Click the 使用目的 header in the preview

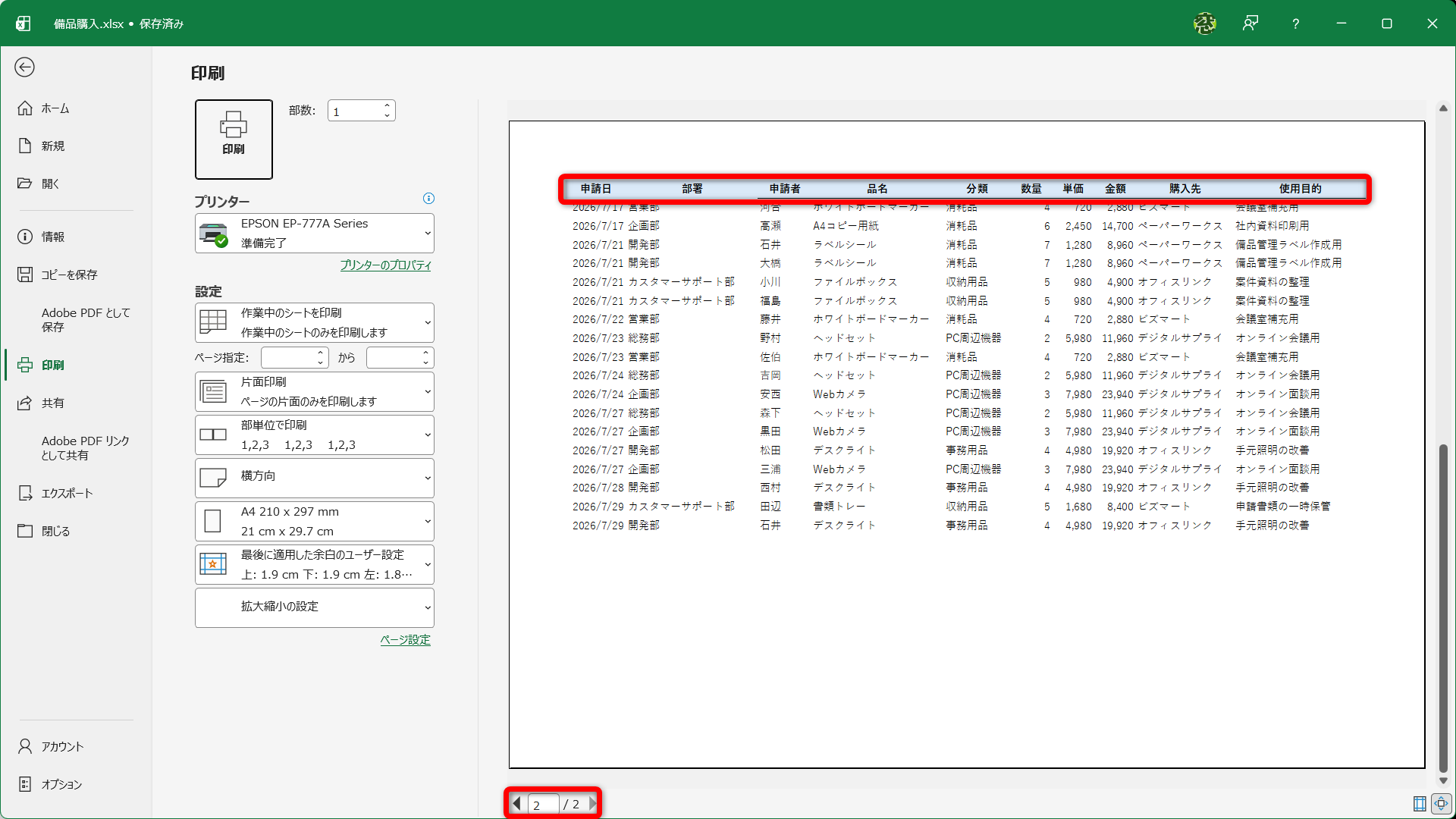click(1300, 189)
